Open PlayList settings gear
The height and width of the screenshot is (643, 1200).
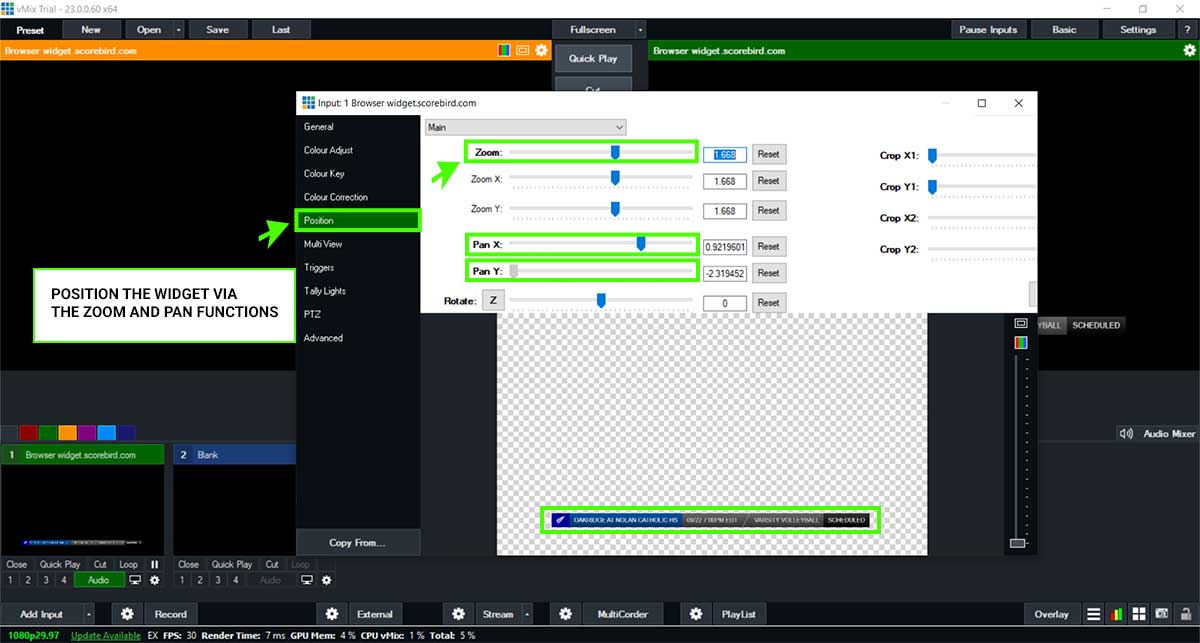(696, 614)
